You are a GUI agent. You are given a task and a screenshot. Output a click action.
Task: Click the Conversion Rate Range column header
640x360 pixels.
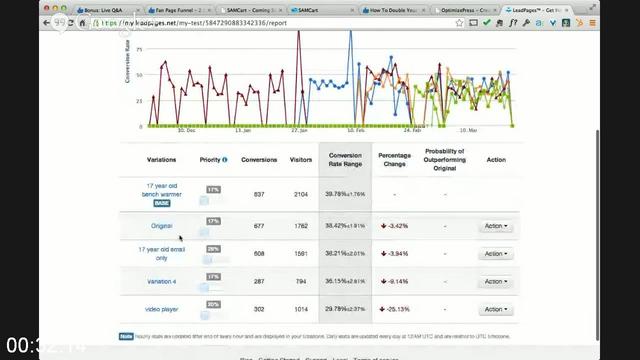click(x=345, y=160)
